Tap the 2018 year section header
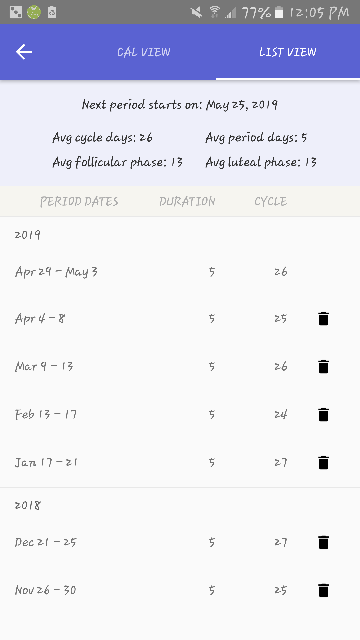 point(28,505)
